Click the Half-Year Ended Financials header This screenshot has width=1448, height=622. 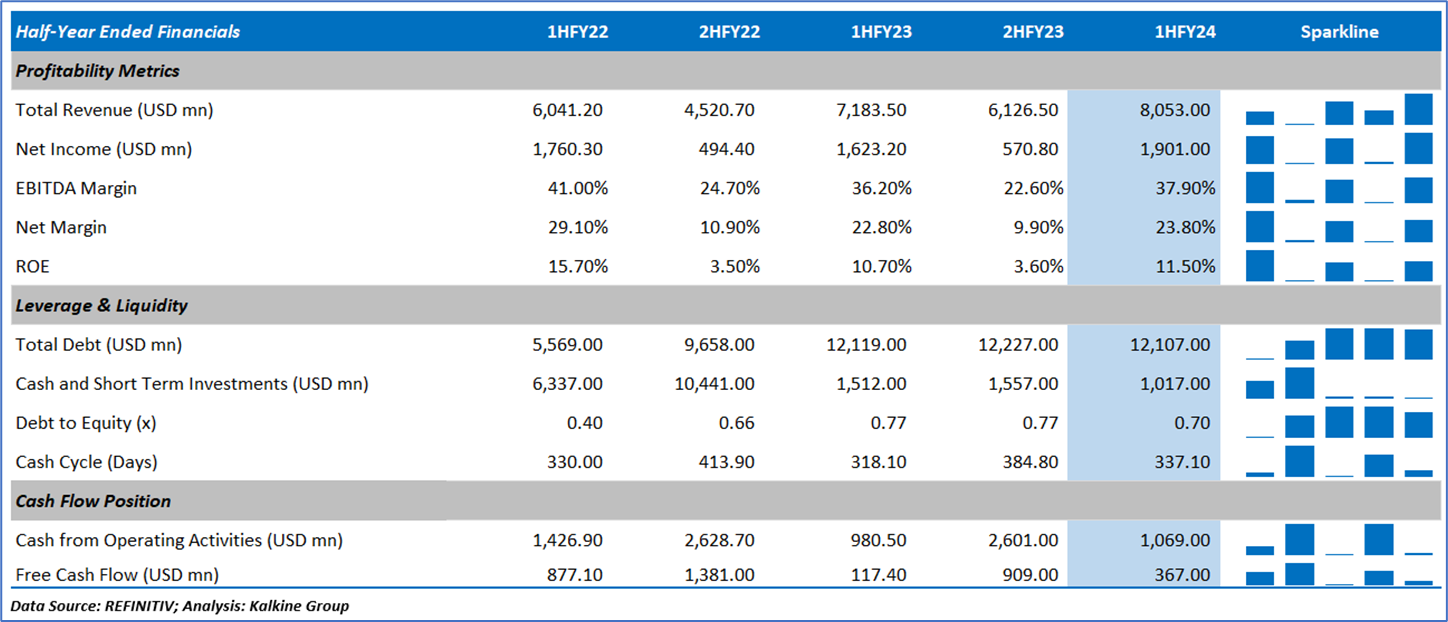tap(128, 32)
